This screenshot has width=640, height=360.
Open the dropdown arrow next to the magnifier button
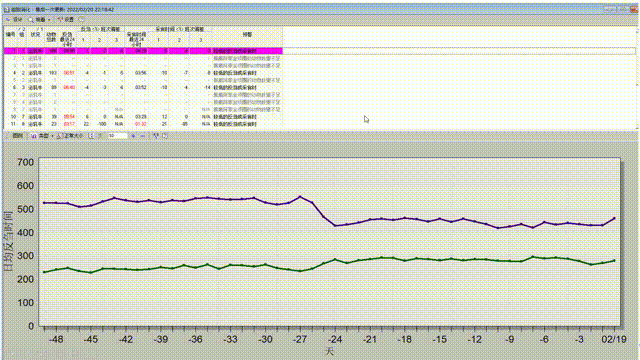coord(49,20)
